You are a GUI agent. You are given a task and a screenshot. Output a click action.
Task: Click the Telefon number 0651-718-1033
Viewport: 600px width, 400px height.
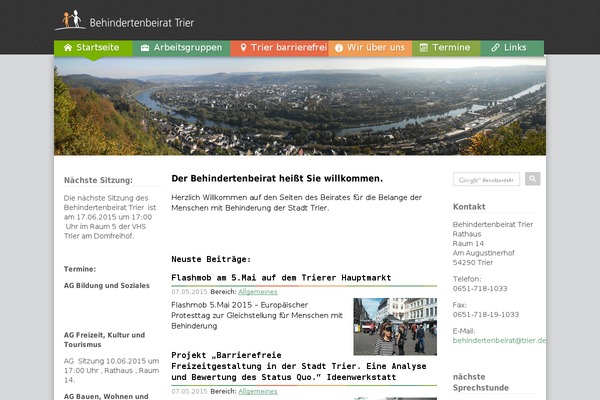point(480,289)
